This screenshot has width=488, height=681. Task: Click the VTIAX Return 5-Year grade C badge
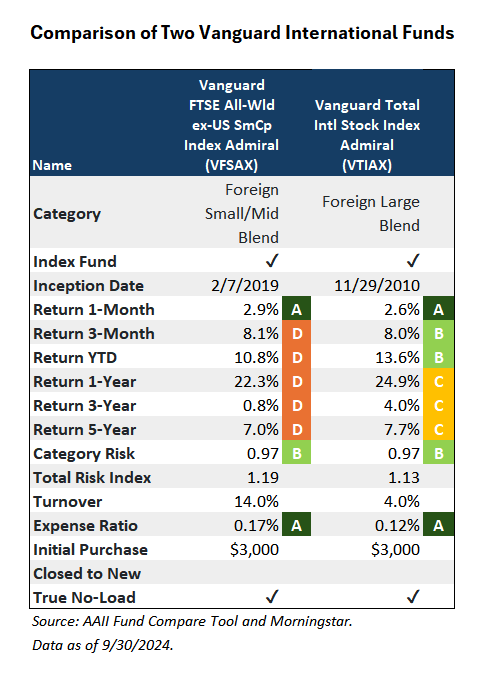click(x=439, y=429)
